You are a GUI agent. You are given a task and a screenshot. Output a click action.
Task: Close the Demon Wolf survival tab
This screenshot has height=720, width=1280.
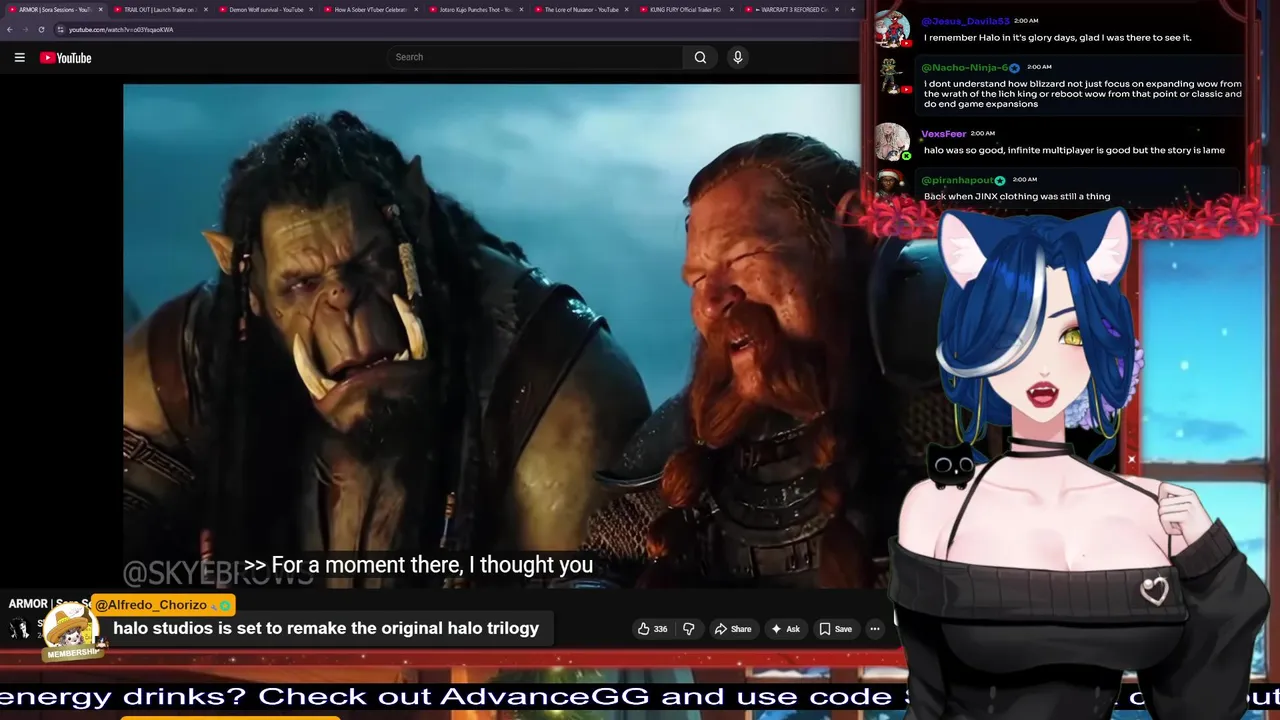[311, 10]
